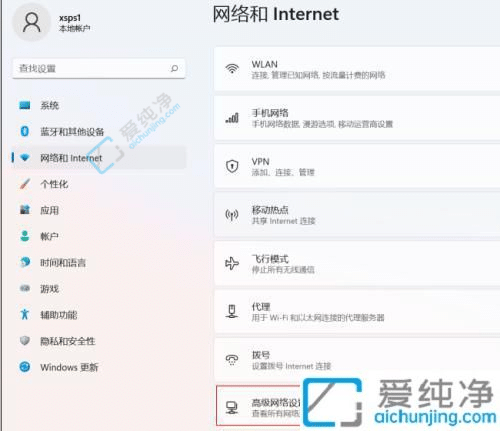
Task: Click the VPN shield icon
Action: coord(232,166)
